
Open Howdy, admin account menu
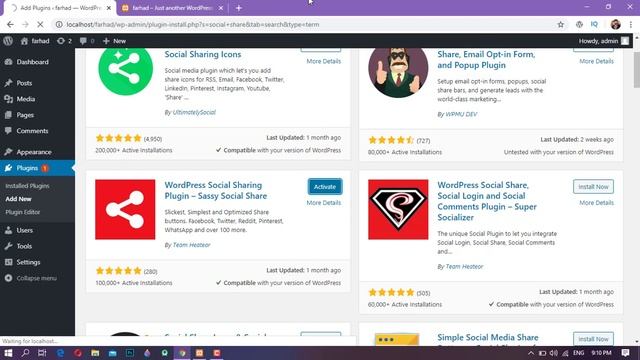(x=603, y=41)
